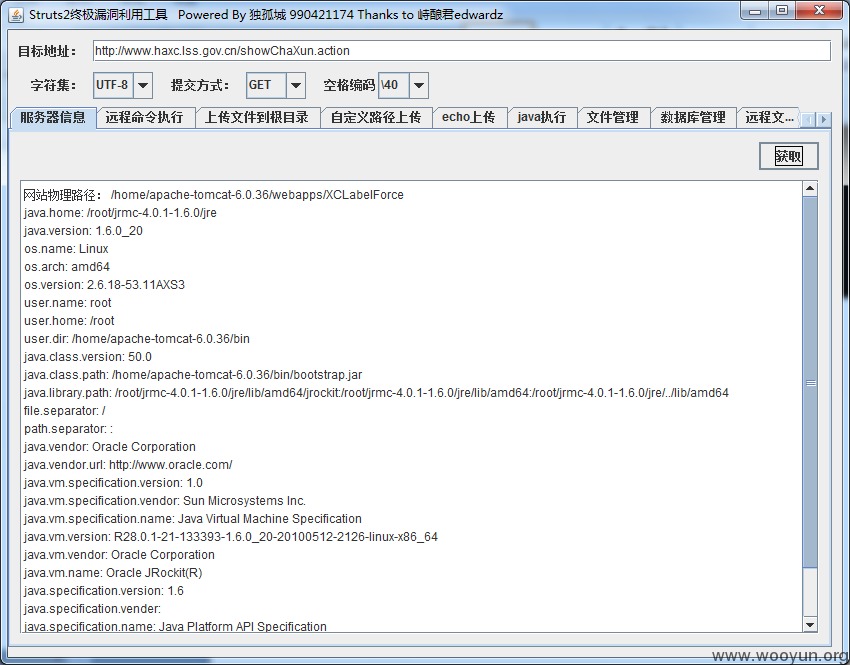Click the output panel vertical scrollbar thumb

(810, 383)
